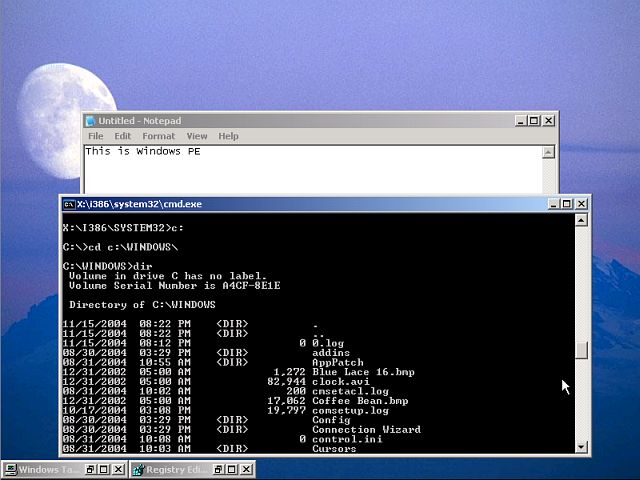Open the Format menu in Notepad

(x=158, y=136)
